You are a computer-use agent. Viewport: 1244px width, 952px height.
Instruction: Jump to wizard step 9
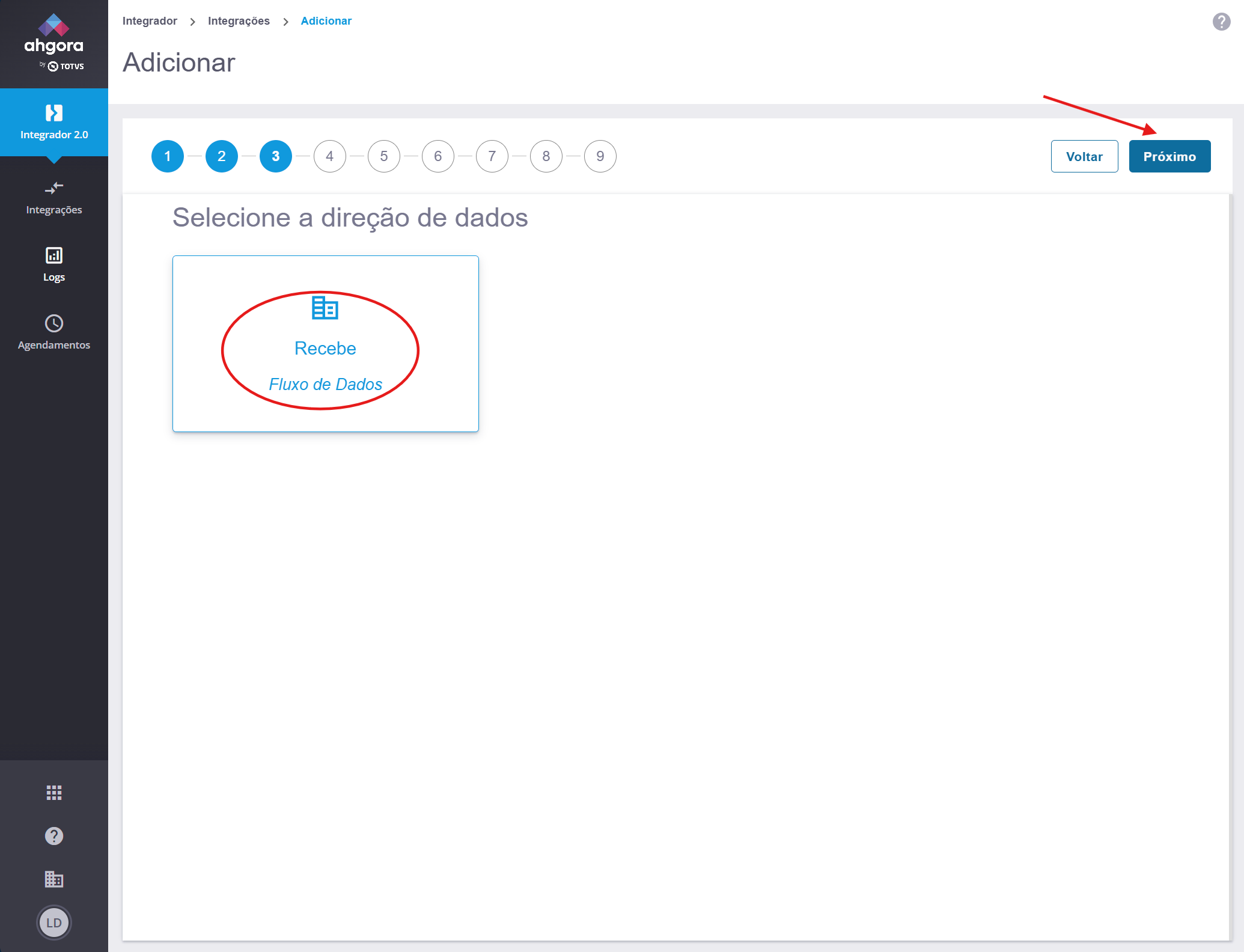[600, 156]
